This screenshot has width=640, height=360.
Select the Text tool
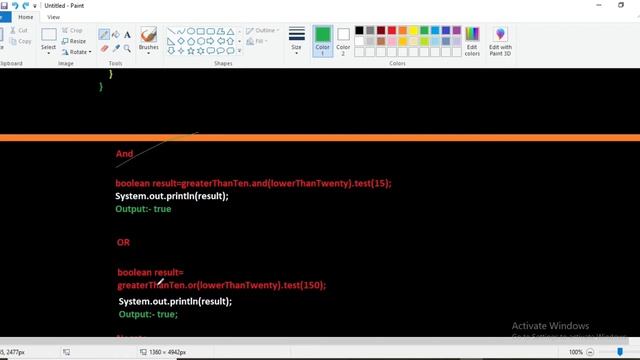pos(127,35)
